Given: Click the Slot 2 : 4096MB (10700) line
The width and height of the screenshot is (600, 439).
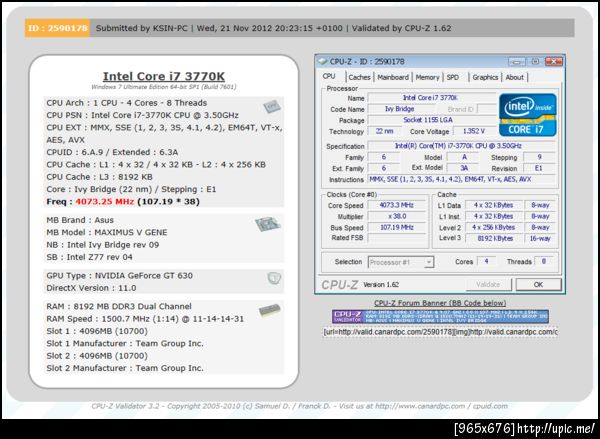Looking at the screenshot, I should (x=97, y=356).
